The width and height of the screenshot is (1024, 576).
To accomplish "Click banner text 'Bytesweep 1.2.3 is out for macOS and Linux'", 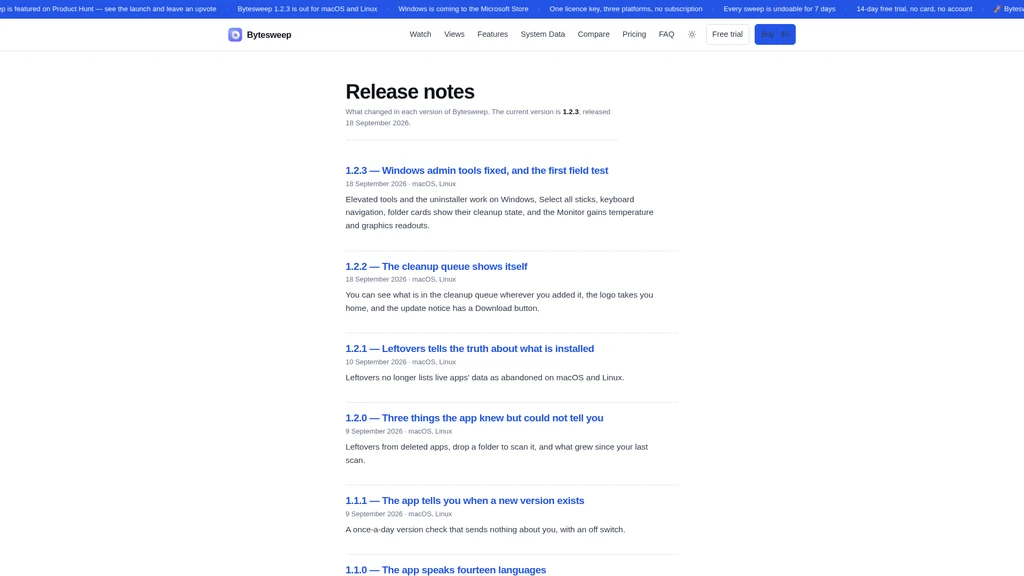I will pyautogui.click(x=308, y=9).
